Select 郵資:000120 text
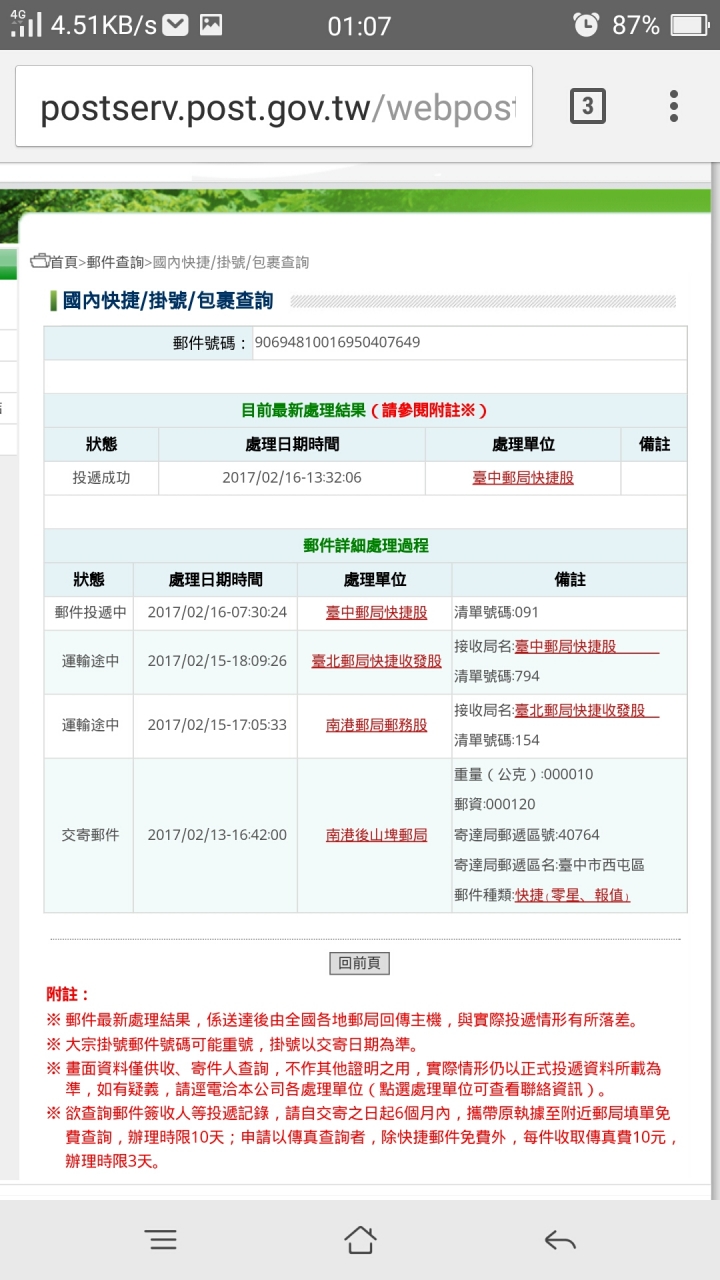The height and width of the screenshot is (1280, 720). pyautogui.click(x=495, y=804)
